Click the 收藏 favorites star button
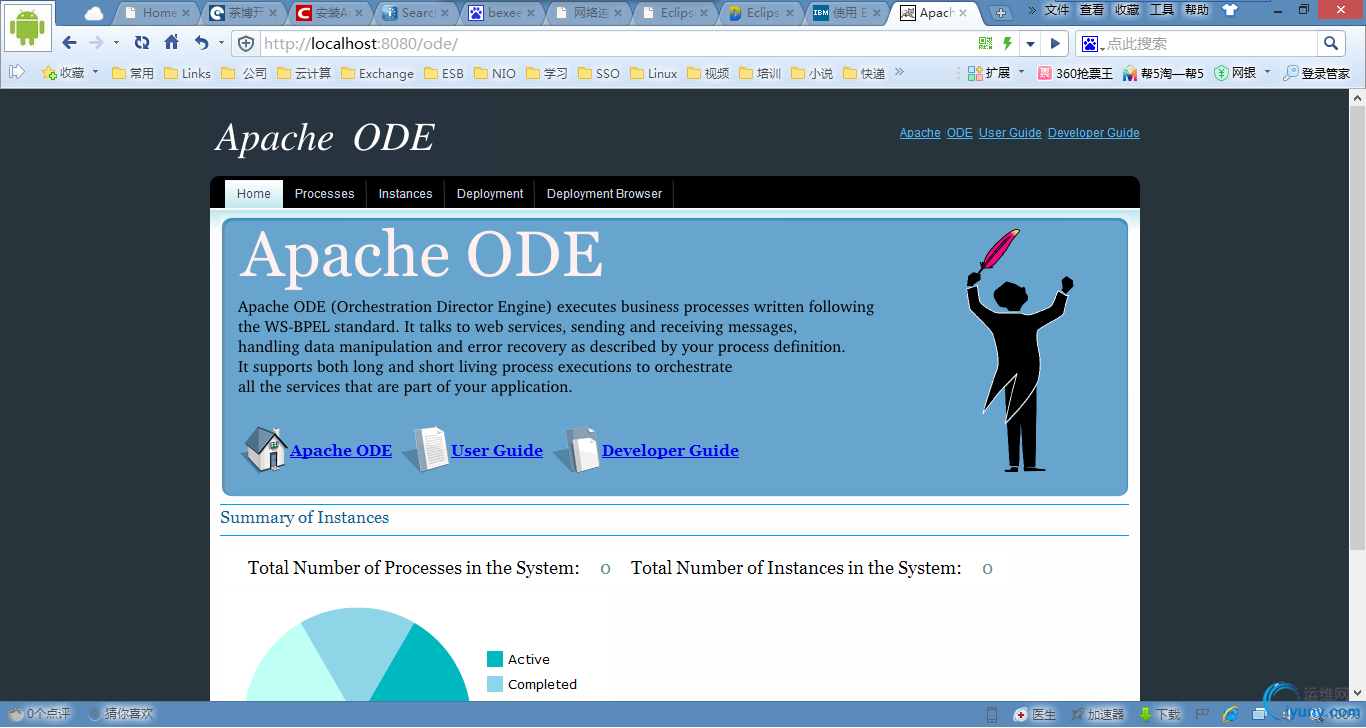This screenshot has width=1366, height=728. [x=63, y=73]
